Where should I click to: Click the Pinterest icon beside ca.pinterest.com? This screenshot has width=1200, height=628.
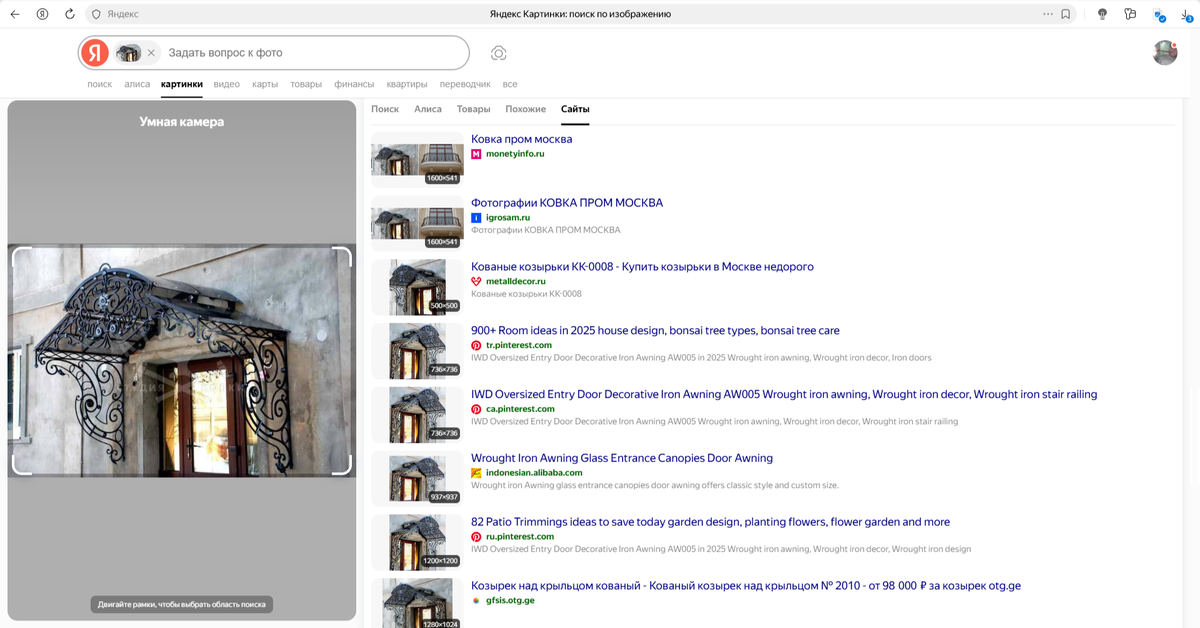(476, 409)
